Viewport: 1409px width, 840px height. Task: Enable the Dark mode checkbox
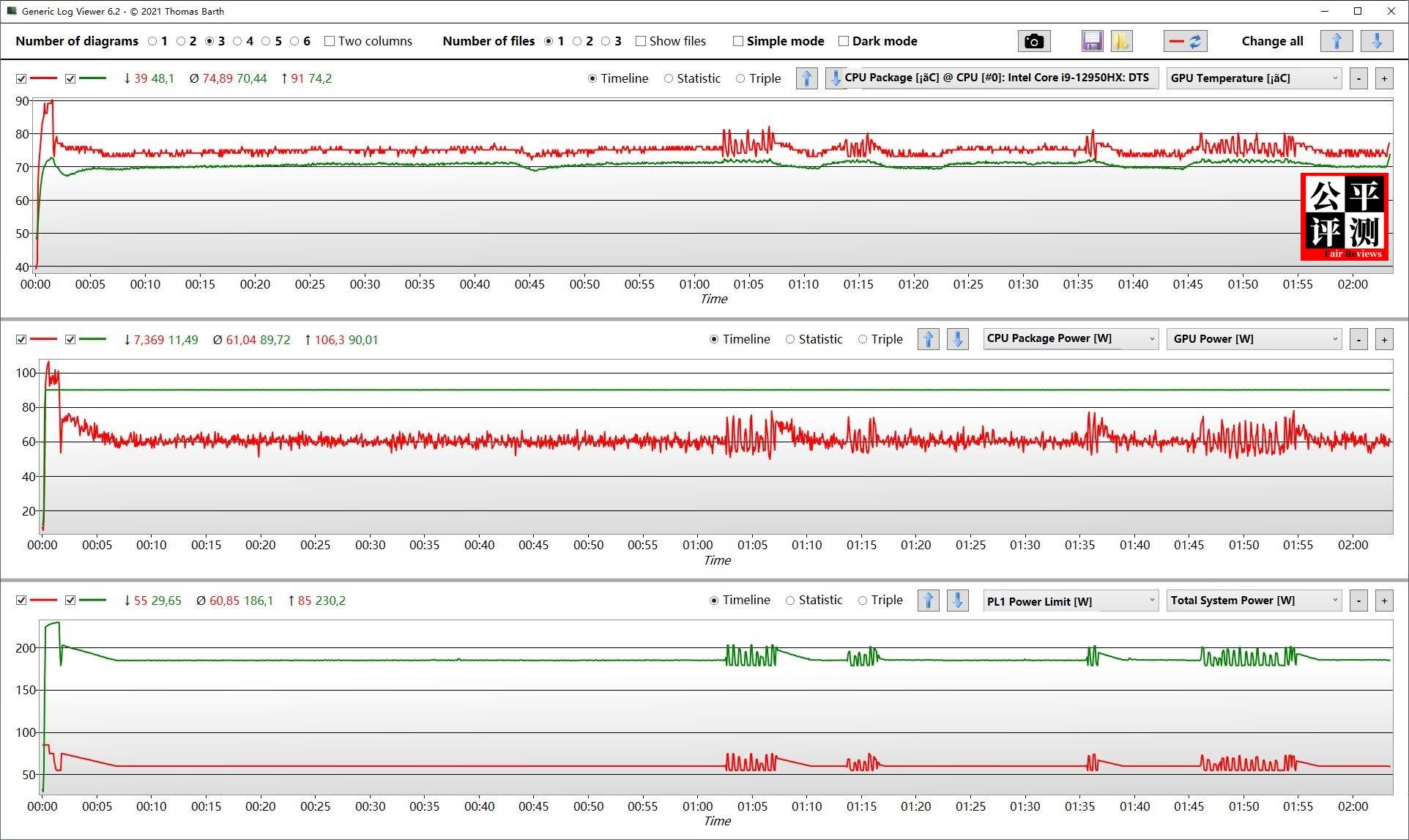pyautogui.click(x=844, y=41)
